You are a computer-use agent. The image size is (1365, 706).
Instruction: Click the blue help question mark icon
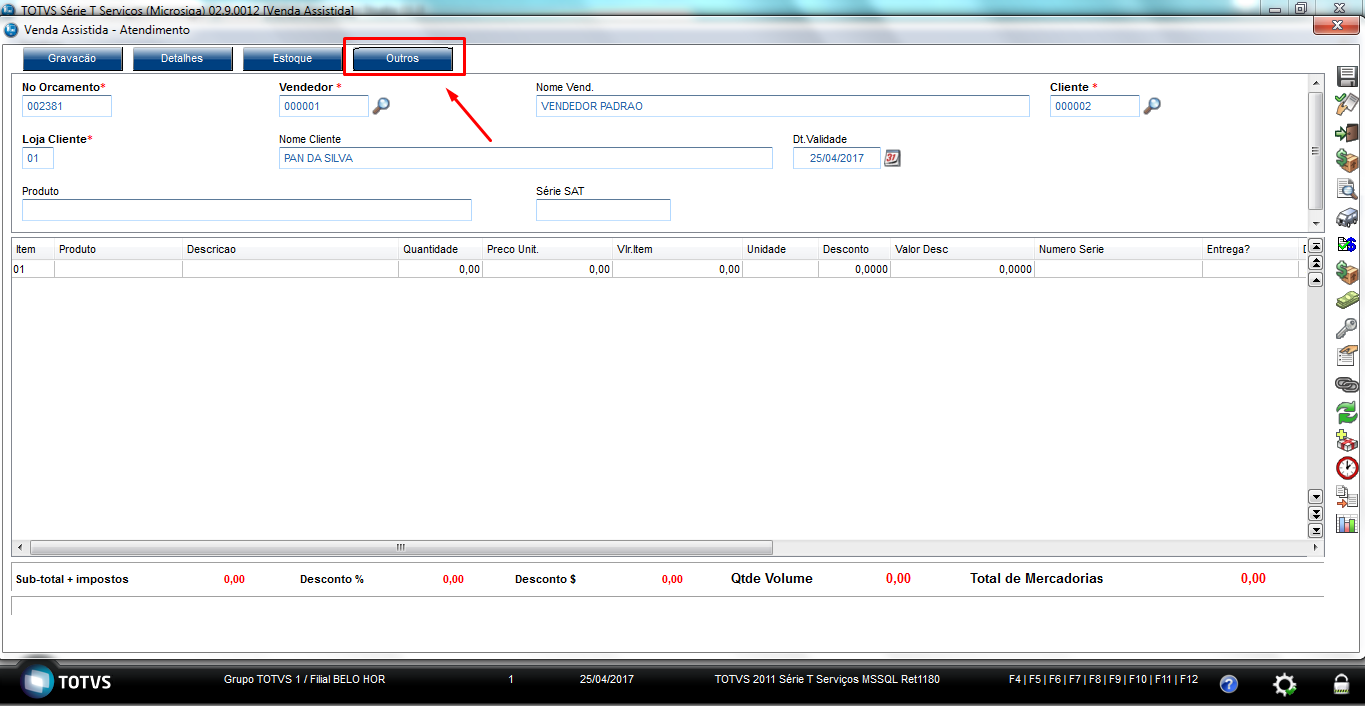pos(1229,684)
